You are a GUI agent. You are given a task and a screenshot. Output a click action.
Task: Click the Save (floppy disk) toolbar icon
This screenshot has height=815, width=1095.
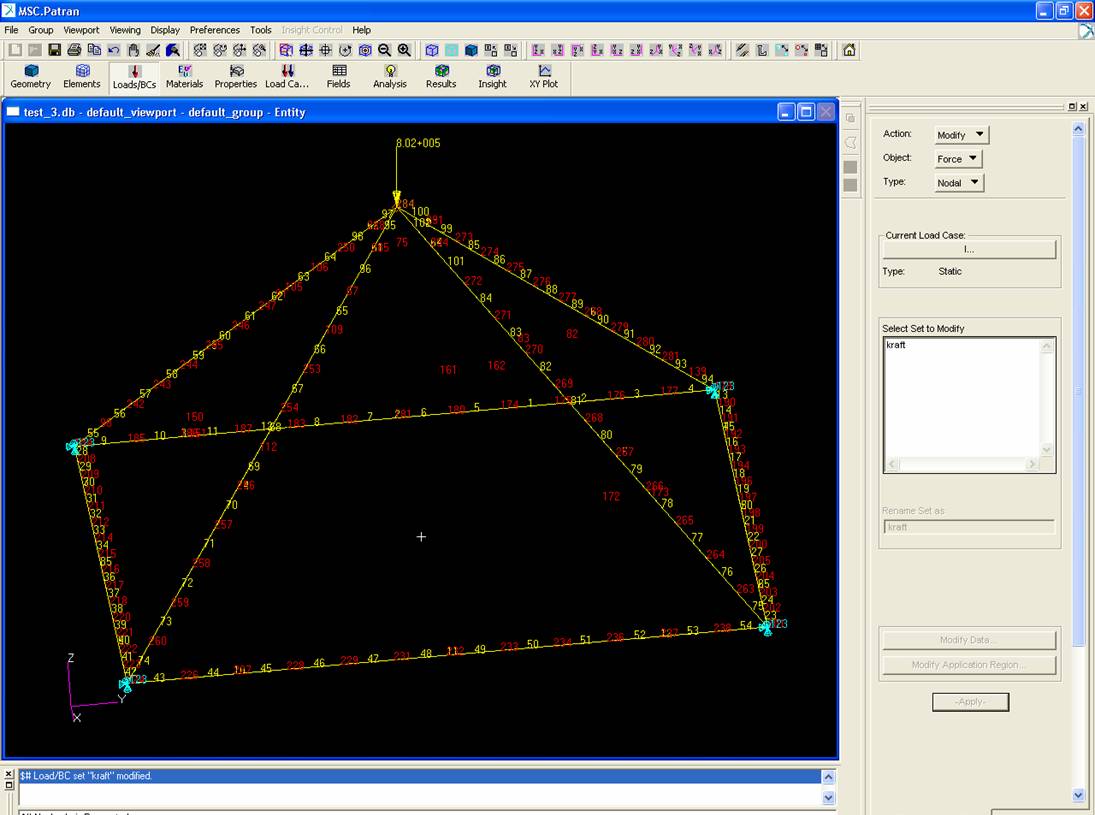(54, 50)
